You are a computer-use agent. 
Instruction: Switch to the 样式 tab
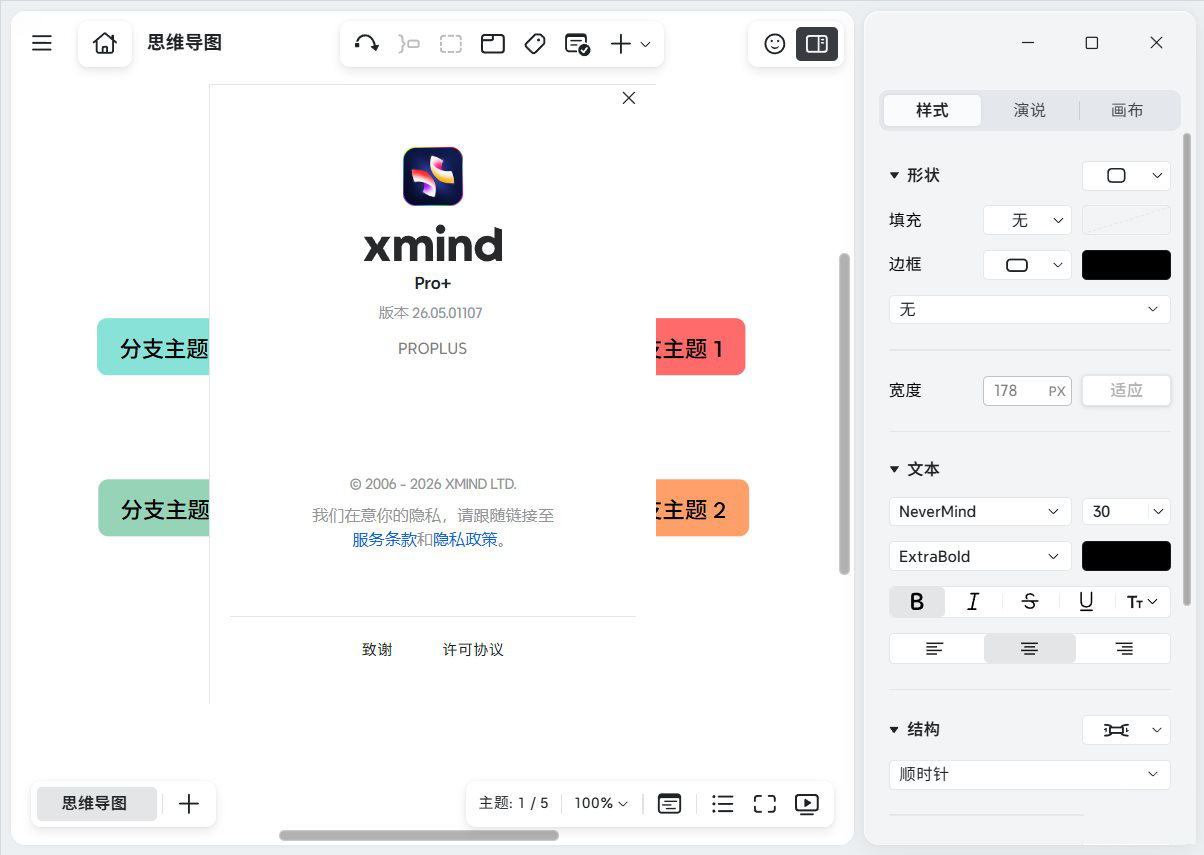(x=932, y=110)
